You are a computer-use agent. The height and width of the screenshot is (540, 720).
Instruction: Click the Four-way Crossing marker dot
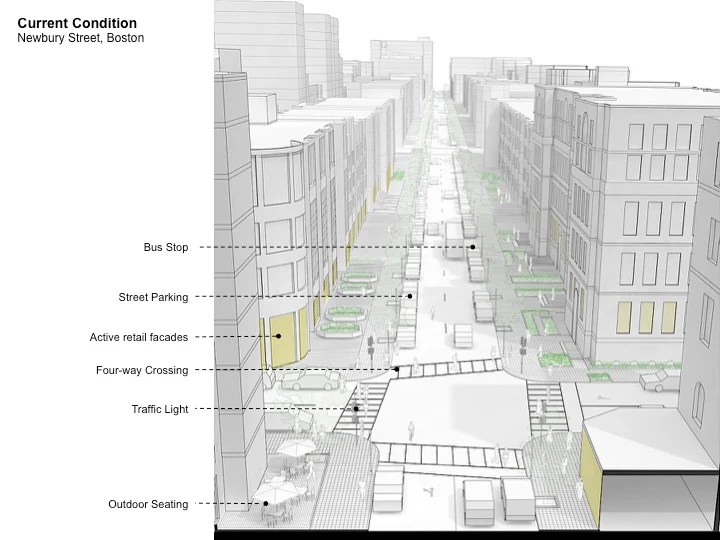pyautogui.click(x=397, y=370)
